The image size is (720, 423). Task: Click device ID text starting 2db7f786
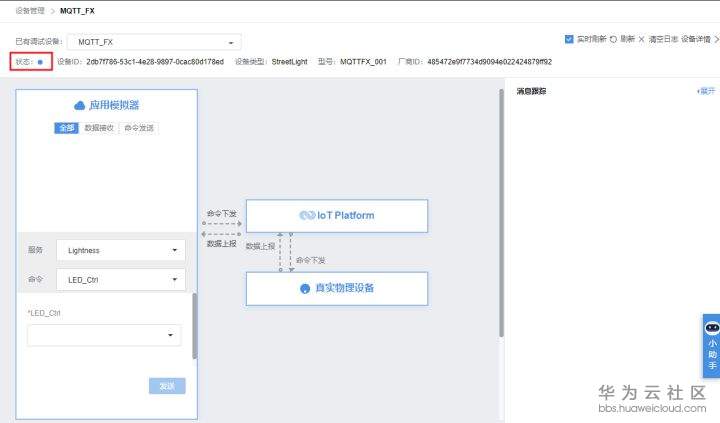(155, 62)
